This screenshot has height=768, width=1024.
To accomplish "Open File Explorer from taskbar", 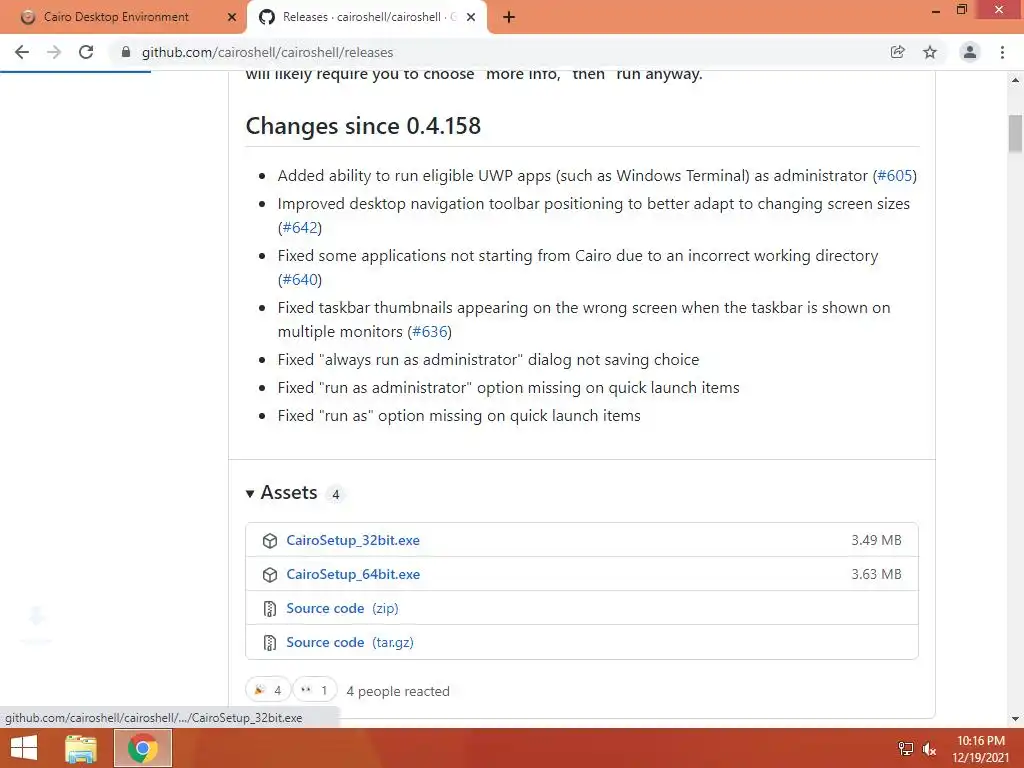I will 81,748.
